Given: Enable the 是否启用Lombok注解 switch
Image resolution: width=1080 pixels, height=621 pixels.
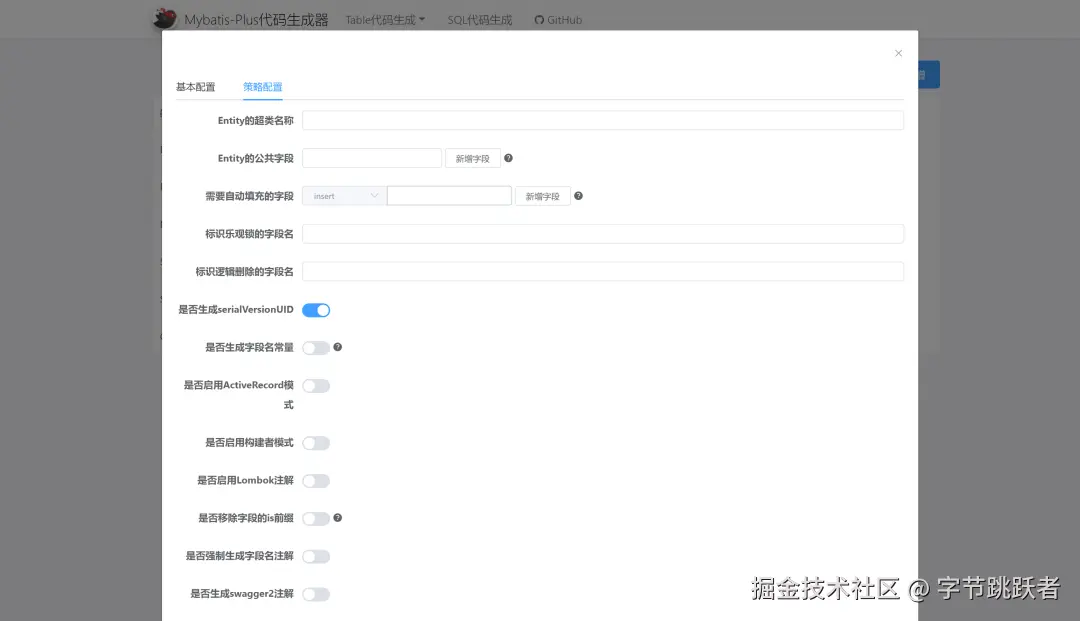Looking at the screenshot, I should pos(316,480).
